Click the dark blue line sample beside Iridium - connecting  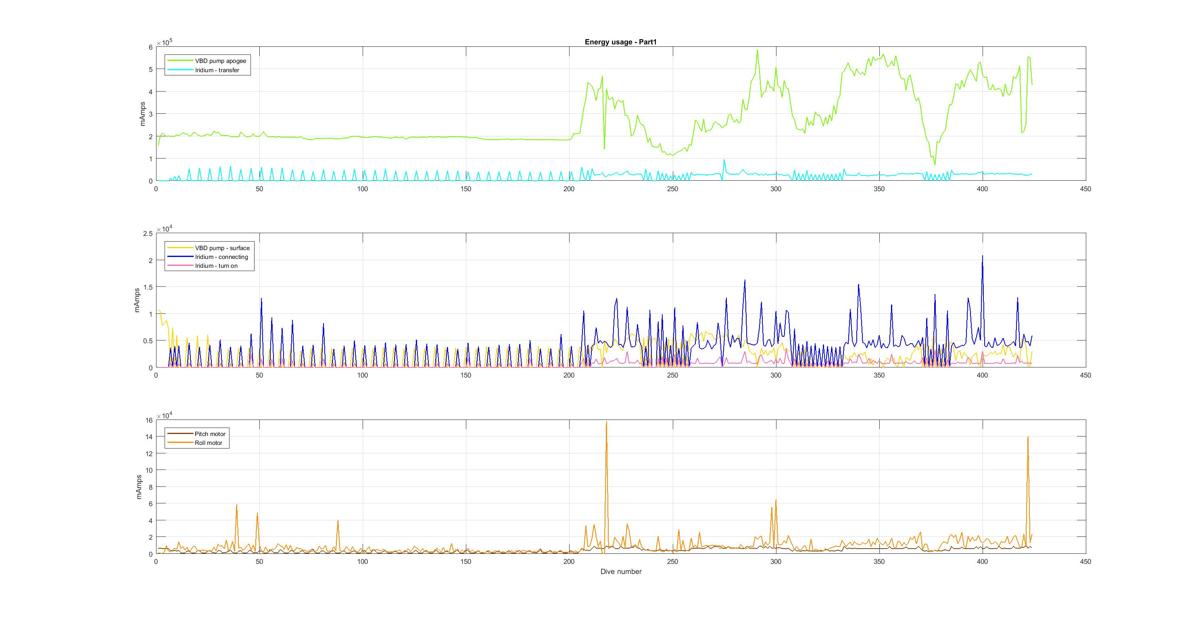(180, 257)
